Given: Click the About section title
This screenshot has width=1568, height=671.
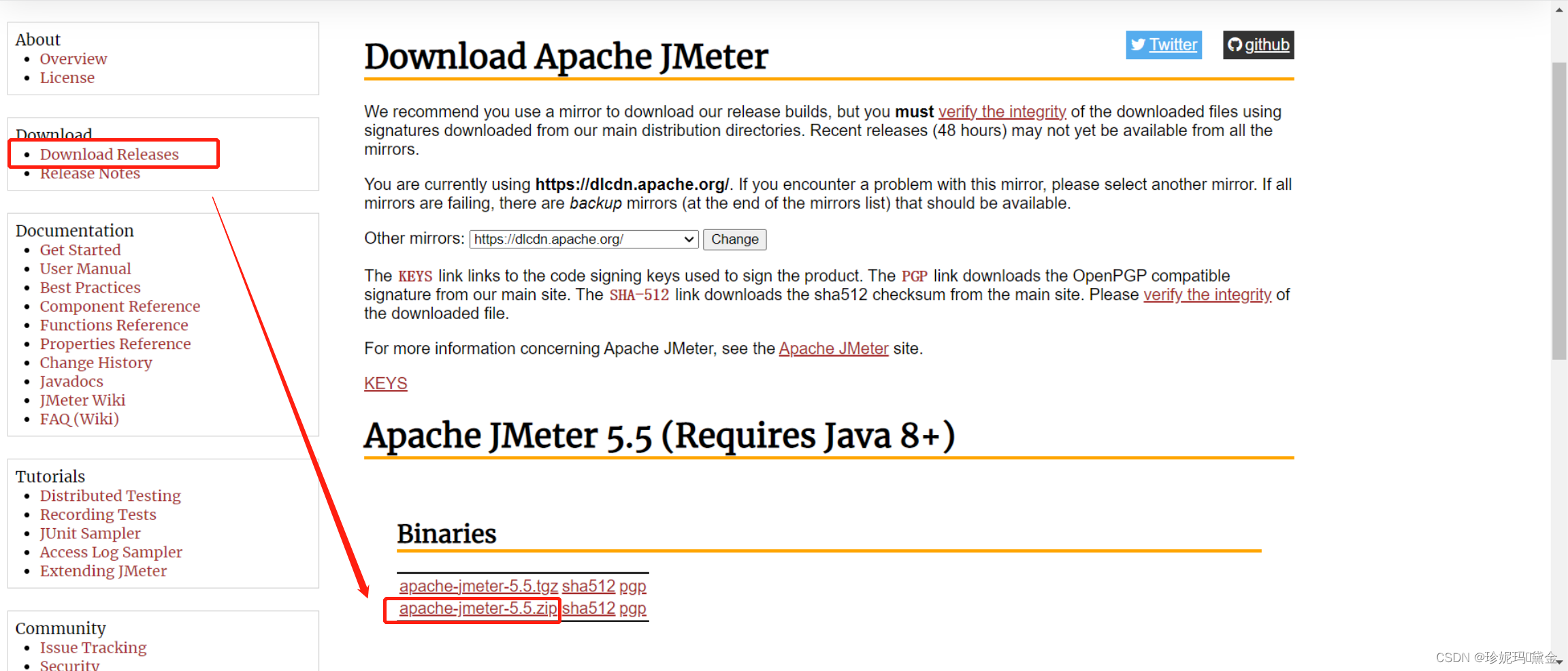Looking at the screenshot, I should (x=38, y=39).
